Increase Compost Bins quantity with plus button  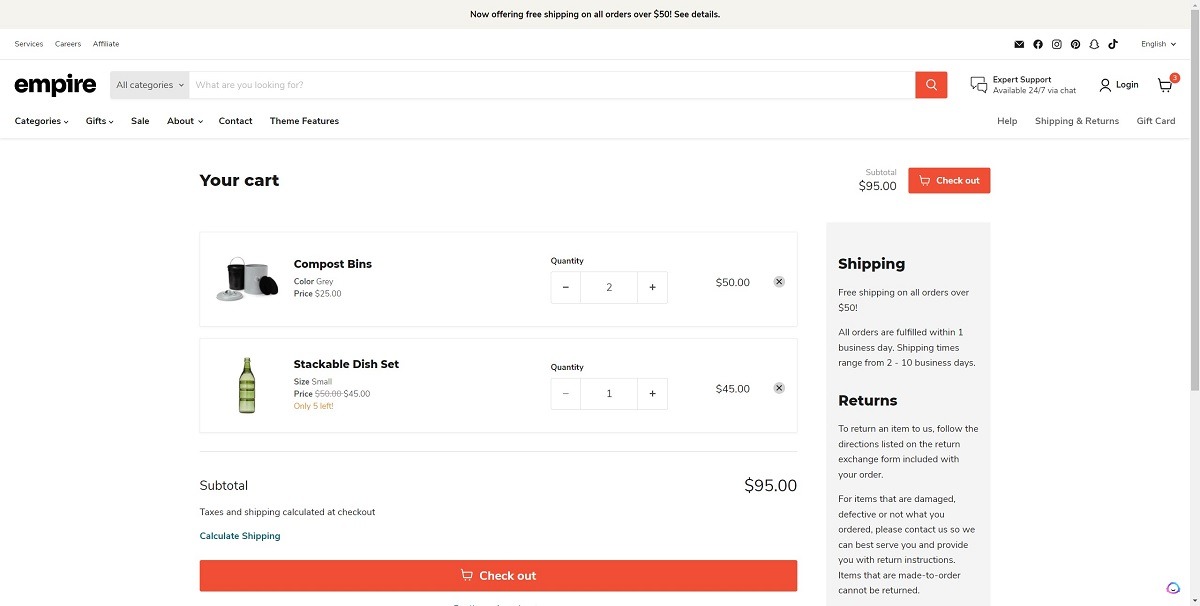652,287
